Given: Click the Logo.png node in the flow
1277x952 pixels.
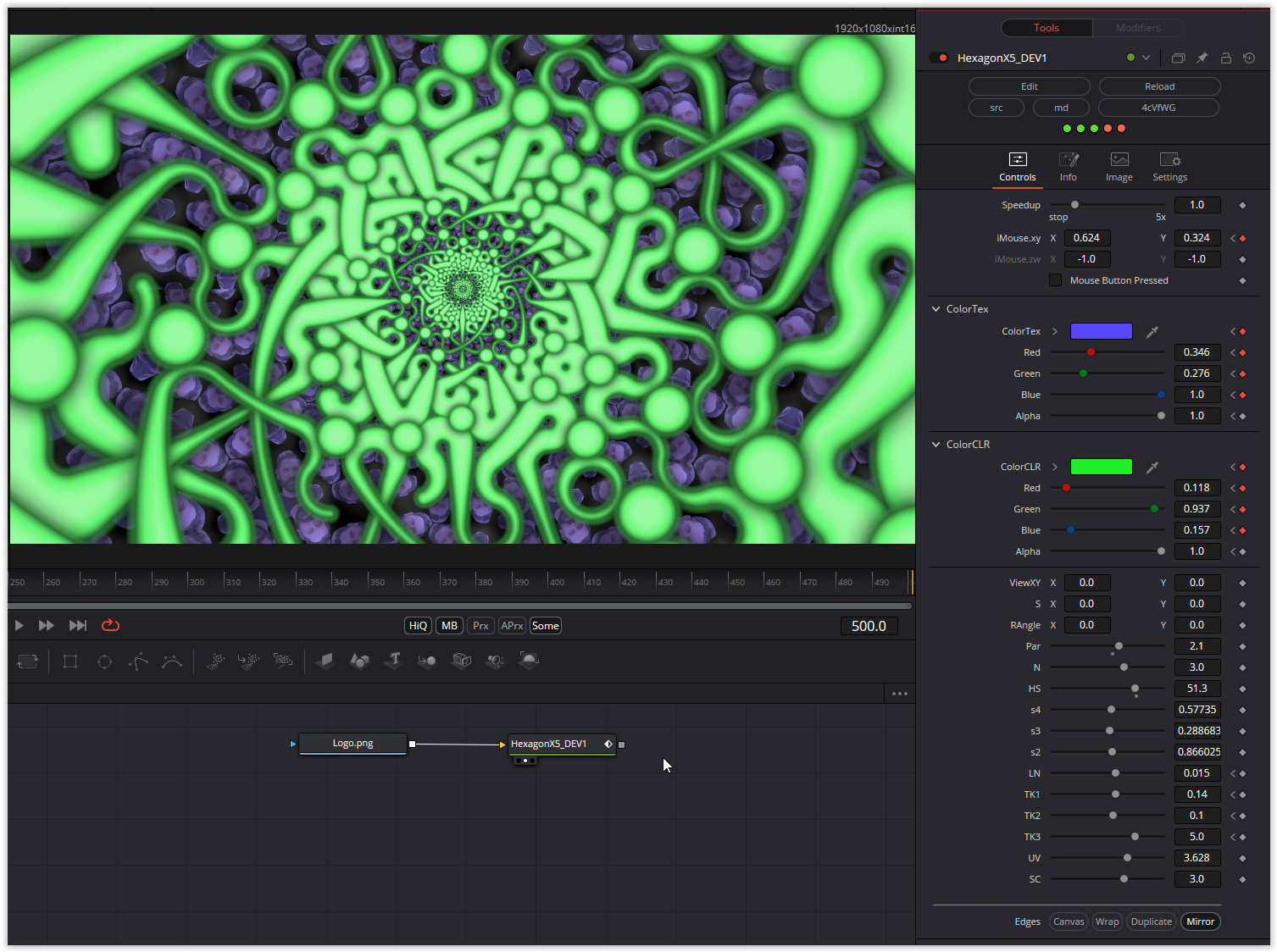Looking at the screenshot, I should [353, 744].
